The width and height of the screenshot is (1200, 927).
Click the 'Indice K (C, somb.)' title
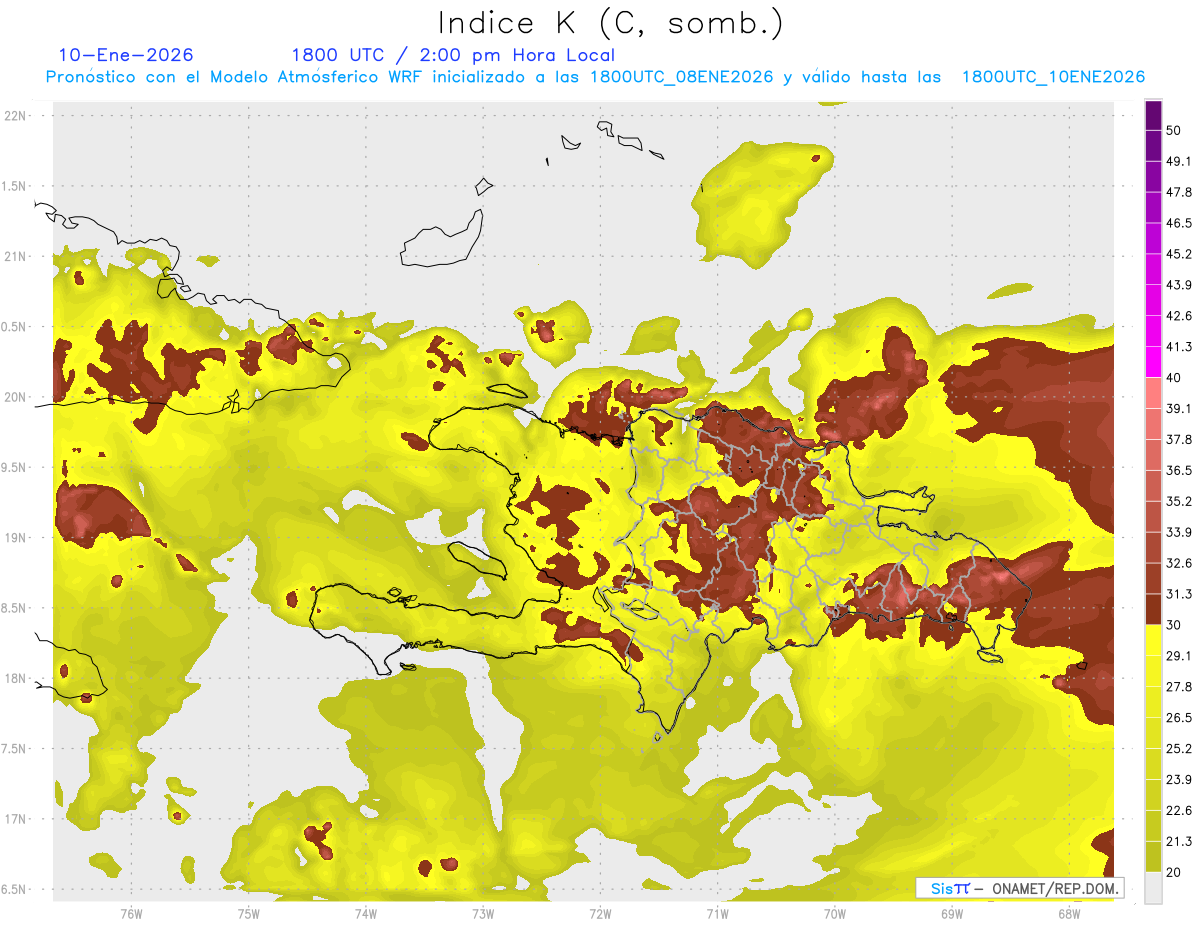click(x=611, y=22)
